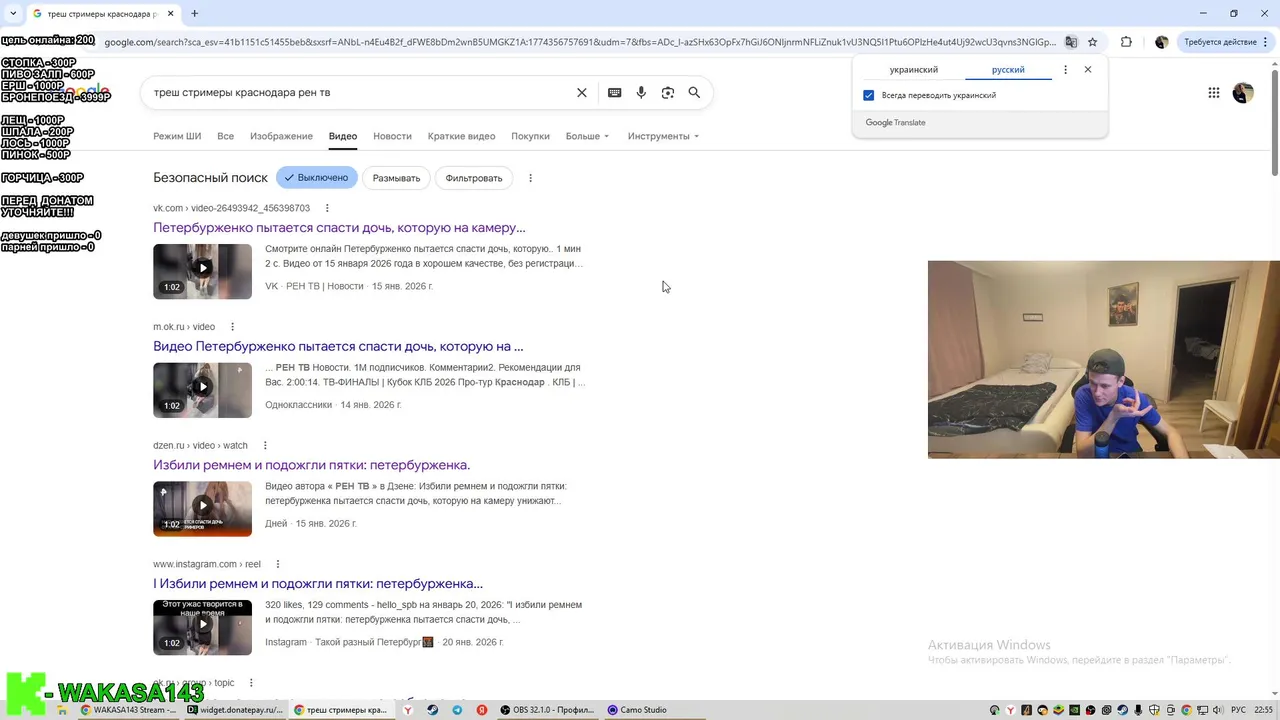Image resolution: width=1280 pixels, height=720 pixels.
Task: Select SafeSearch 'Фильтровать' option
Action: 474,178
